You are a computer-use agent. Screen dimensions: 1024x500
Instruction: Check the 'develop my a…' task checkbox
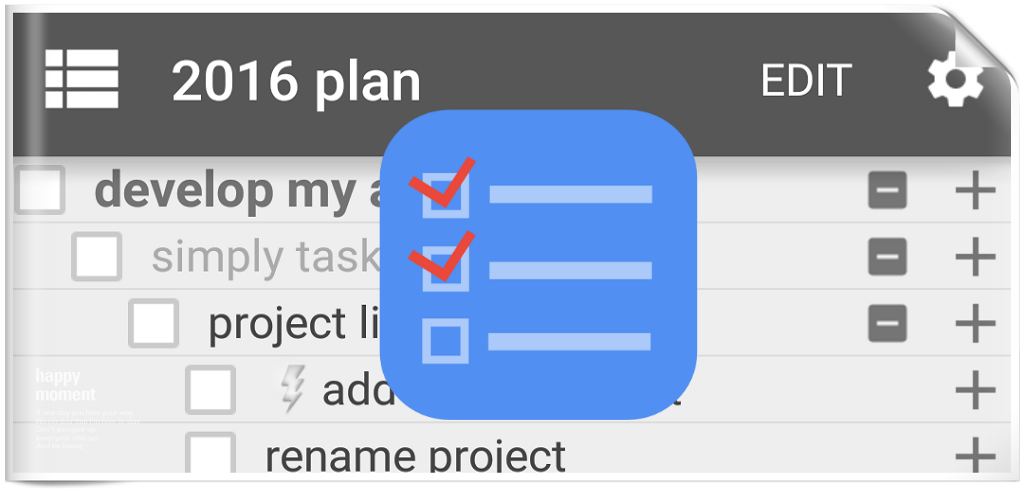coord(40,190)
